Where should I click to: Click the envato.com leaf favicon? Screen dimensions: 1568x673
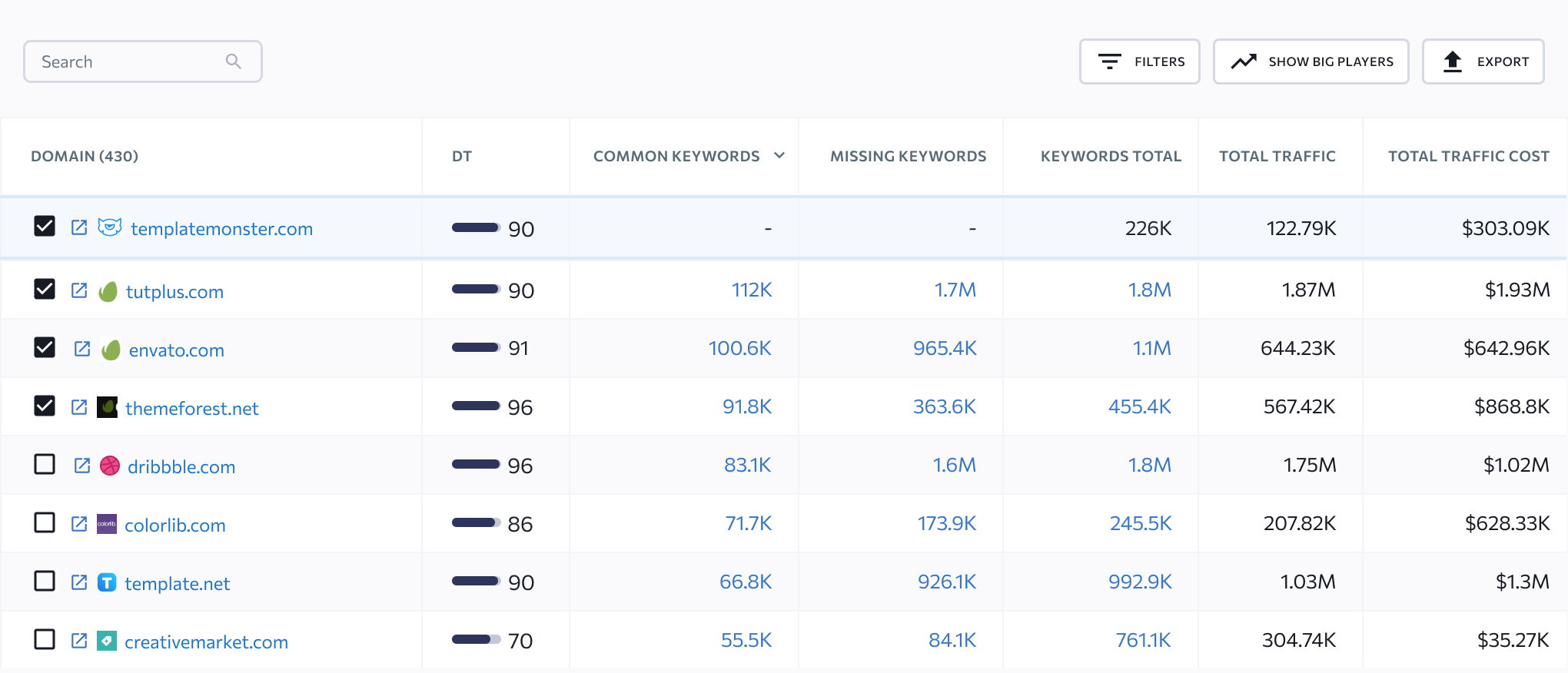click(x=111, y=350)
